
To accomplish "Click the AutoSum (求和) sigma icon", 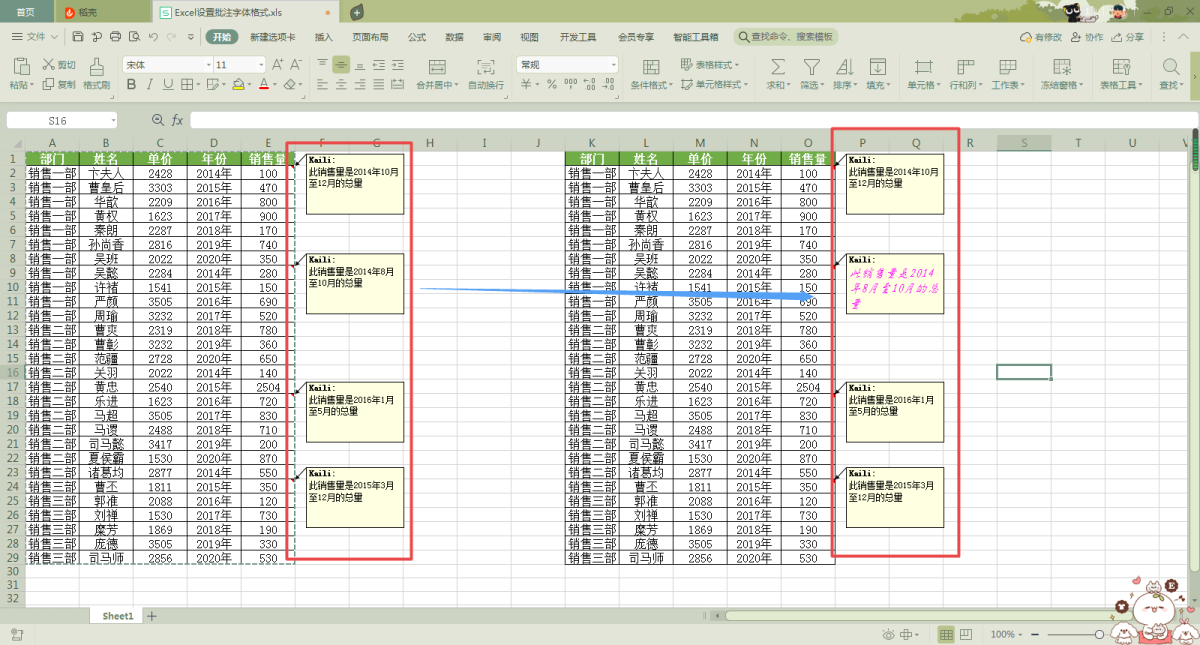I will click(x=776, y=67).
